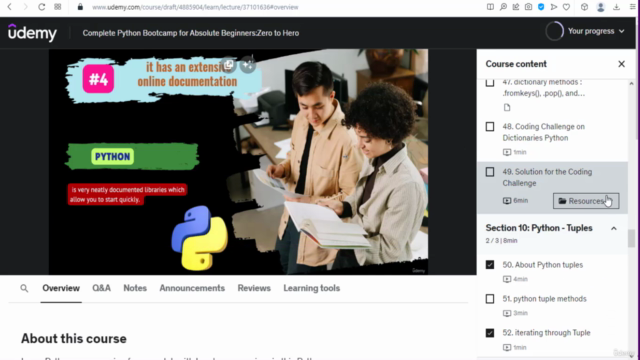
Task: Select the Overview tab
Action: click(61, 288)
